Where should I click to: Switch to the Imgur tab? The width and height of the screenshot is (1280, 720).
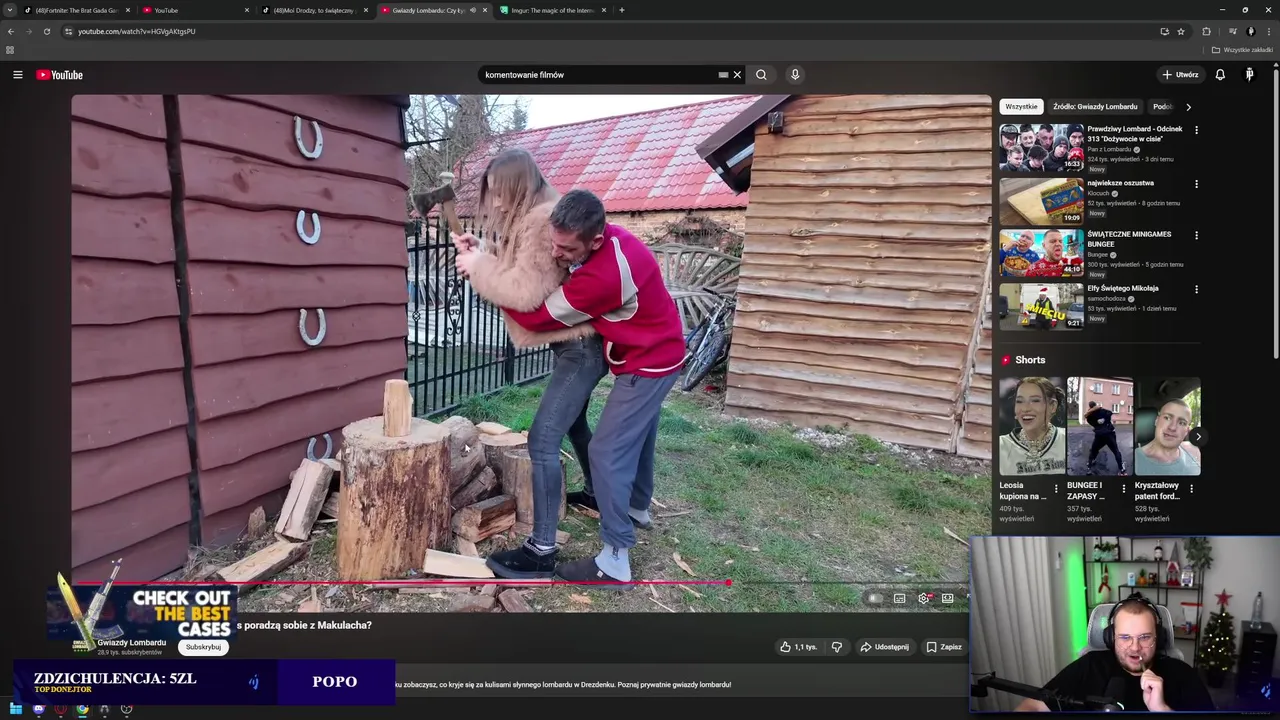tap(552, 10)
